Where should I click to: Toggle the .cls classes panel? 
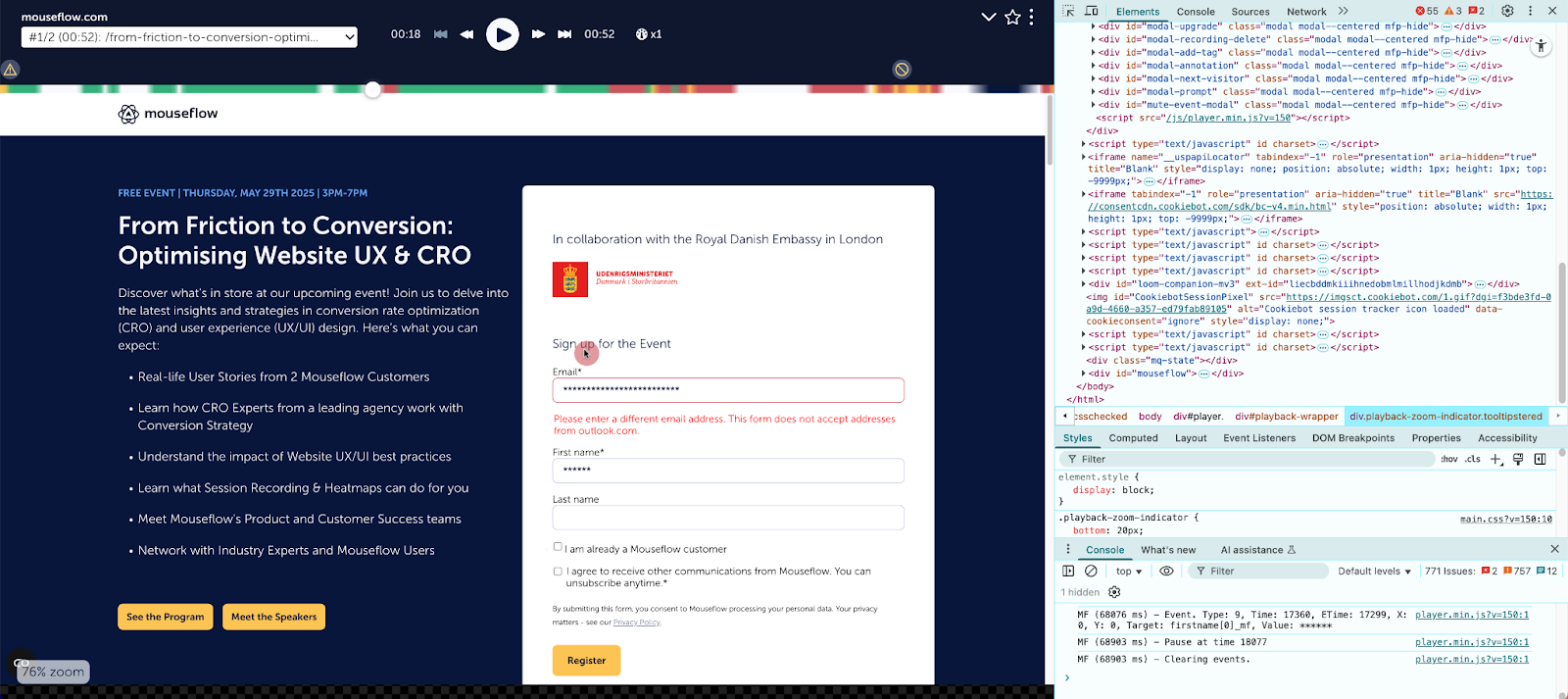click(x=1473, y=459)
